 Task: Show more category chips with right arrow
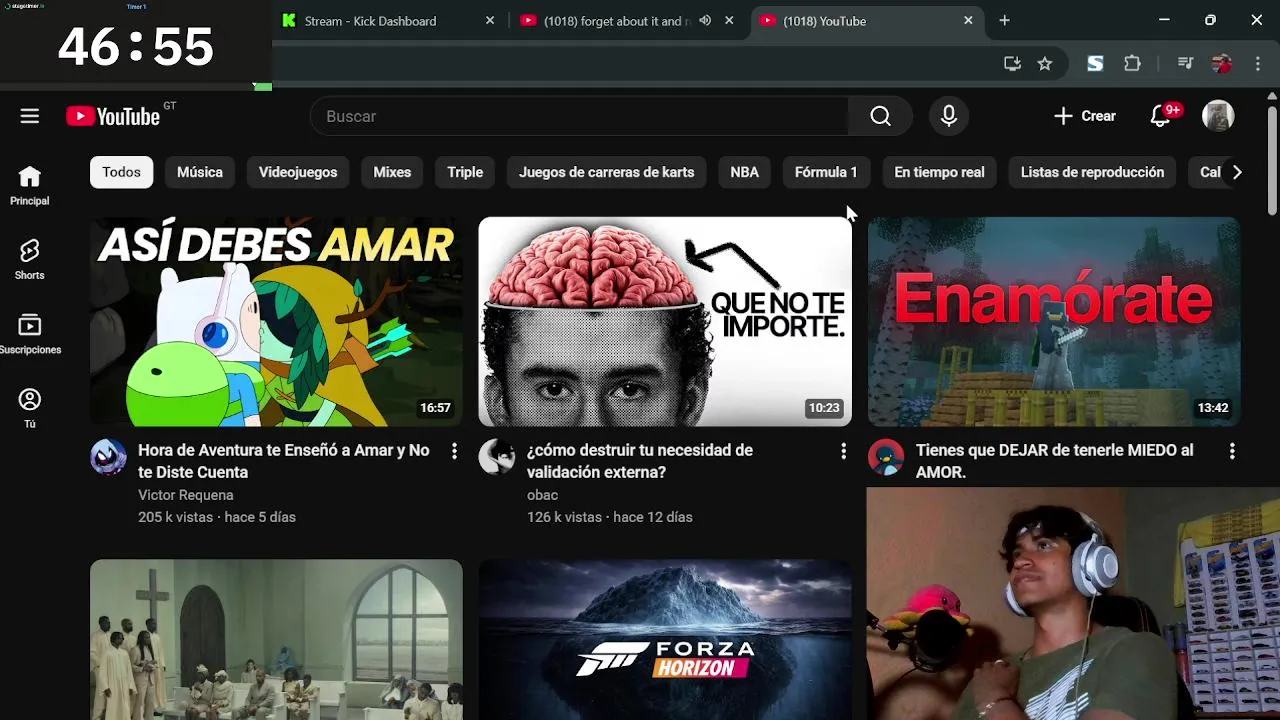click(1237, 172)
